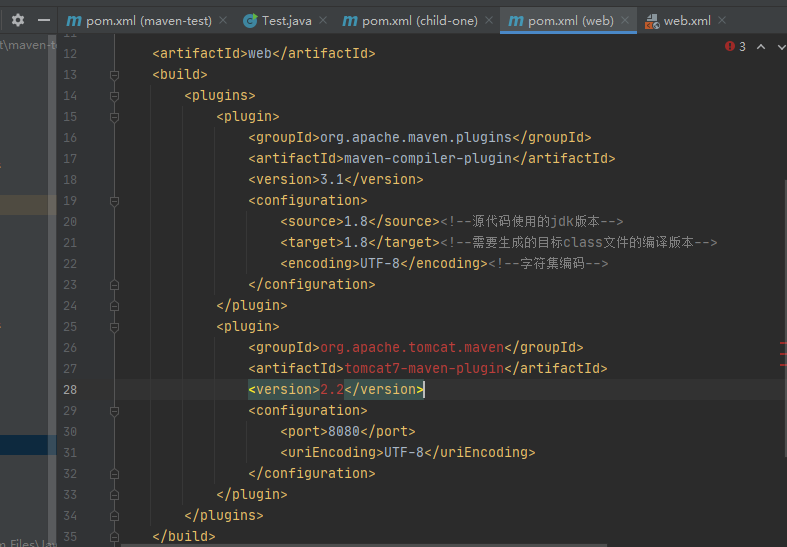Click the red error indicator showing 3
This screenshot has height=547, width=787.
[735, 47]
